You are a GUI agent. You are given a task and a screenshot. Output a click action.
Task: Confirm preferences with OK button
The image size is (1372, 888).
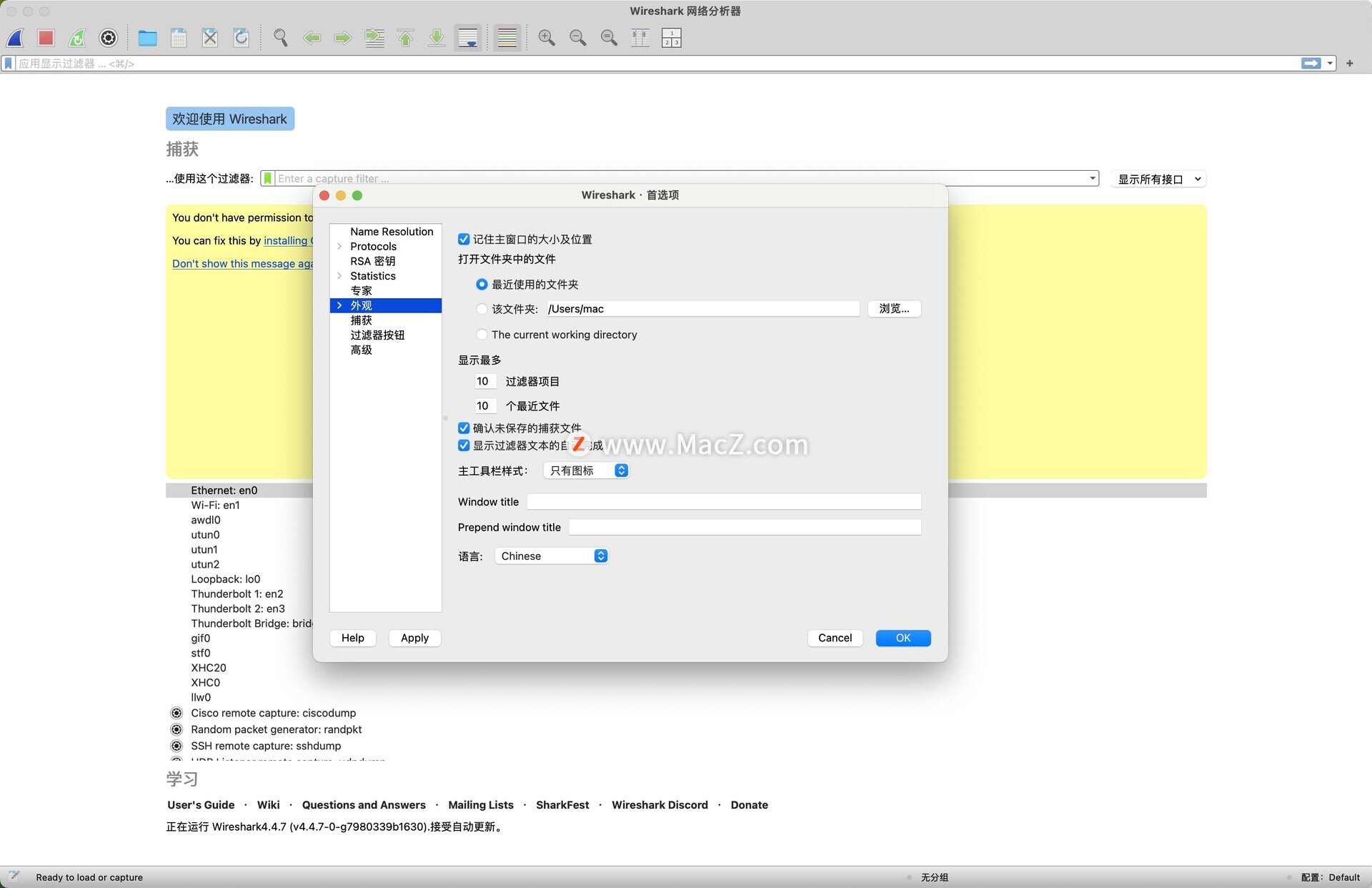903,638
